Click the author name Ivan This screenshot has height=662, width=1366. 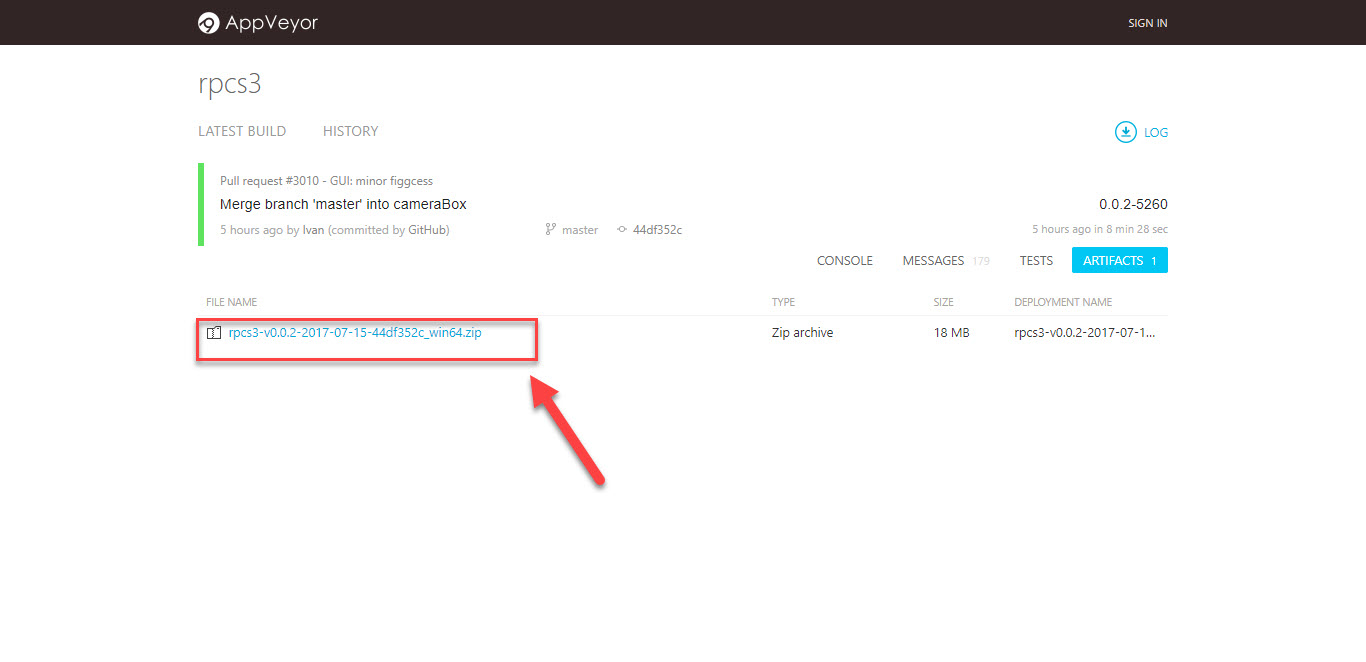coord(313,230)
